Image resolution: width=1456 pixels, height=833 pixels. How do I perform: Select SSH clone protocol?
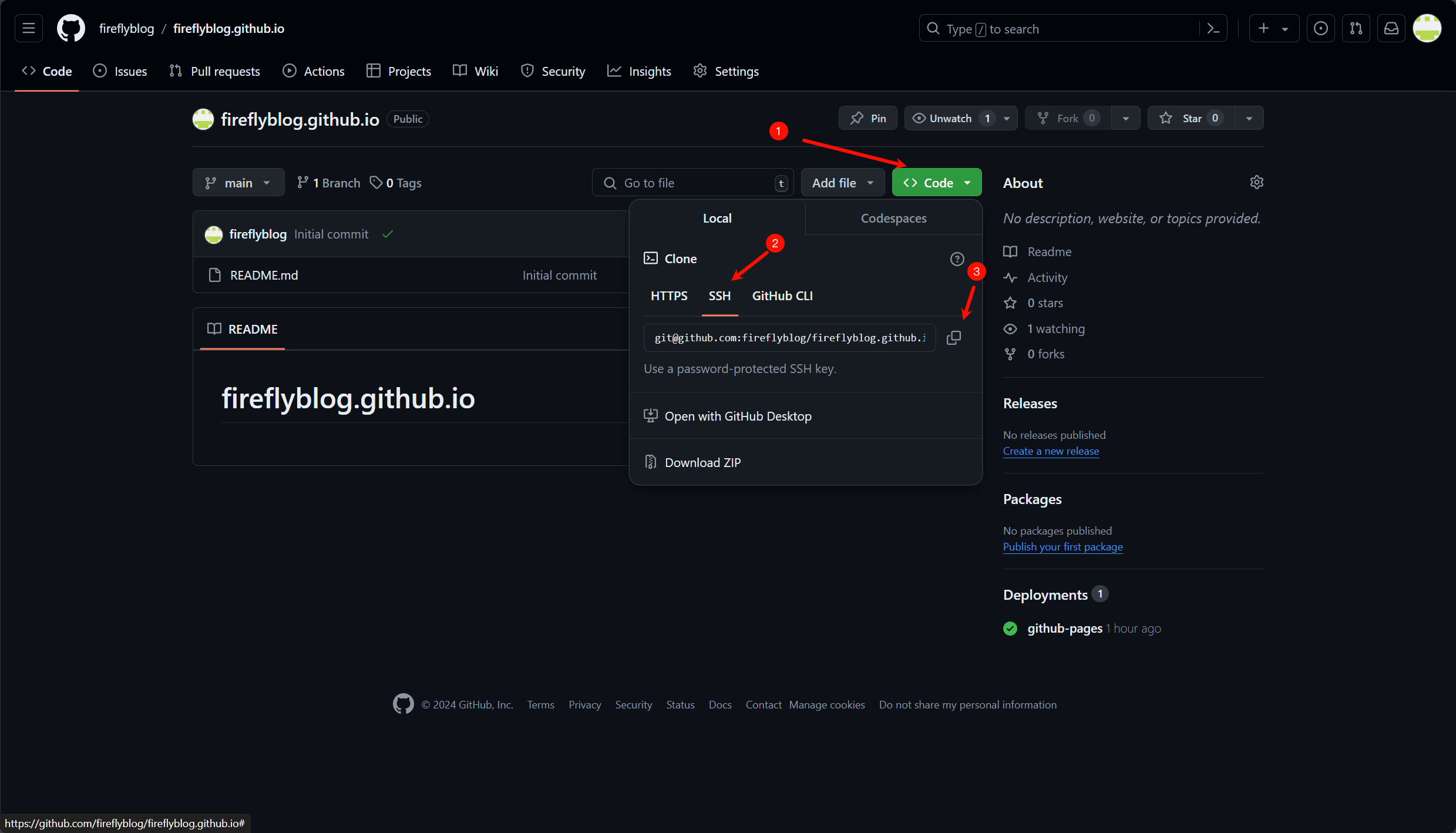(719, 295)
